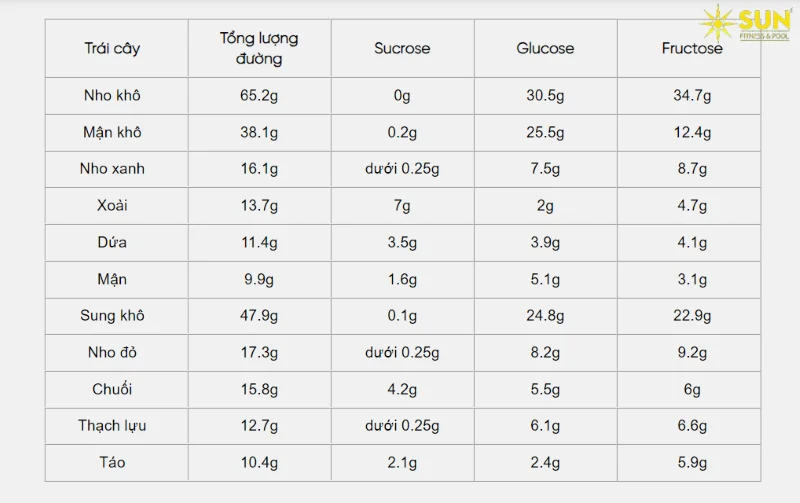Screen dimensions: 800x503
Task: Click the Táo fruit cell
Action: pos(112,462)
